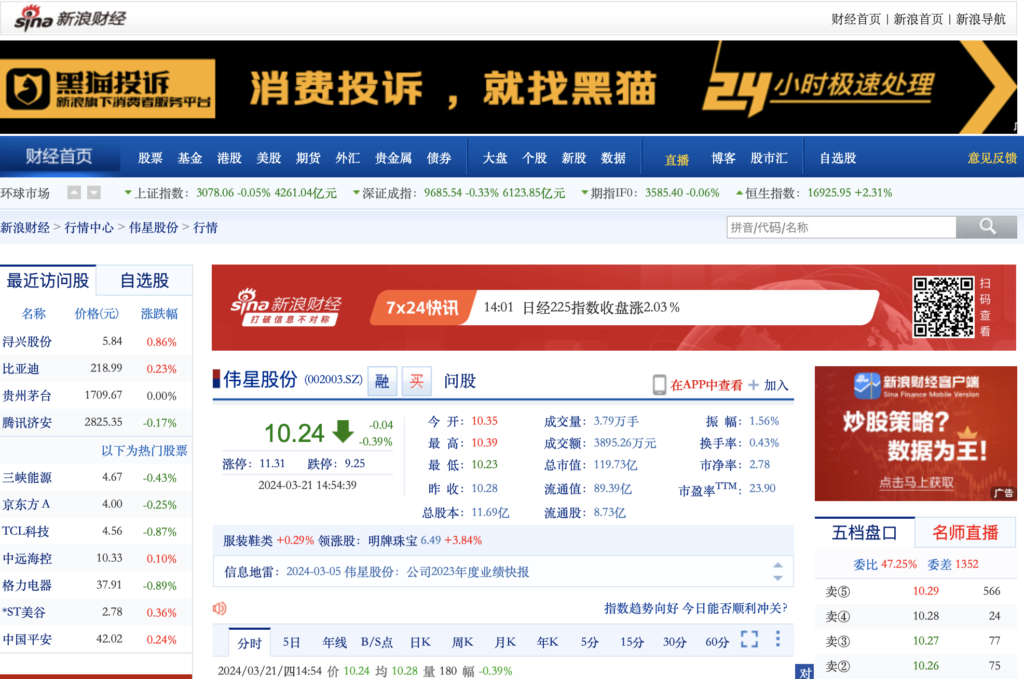Open the 基金 navigation menu item
Screen dimensions: 1024x679
[190, 158]
